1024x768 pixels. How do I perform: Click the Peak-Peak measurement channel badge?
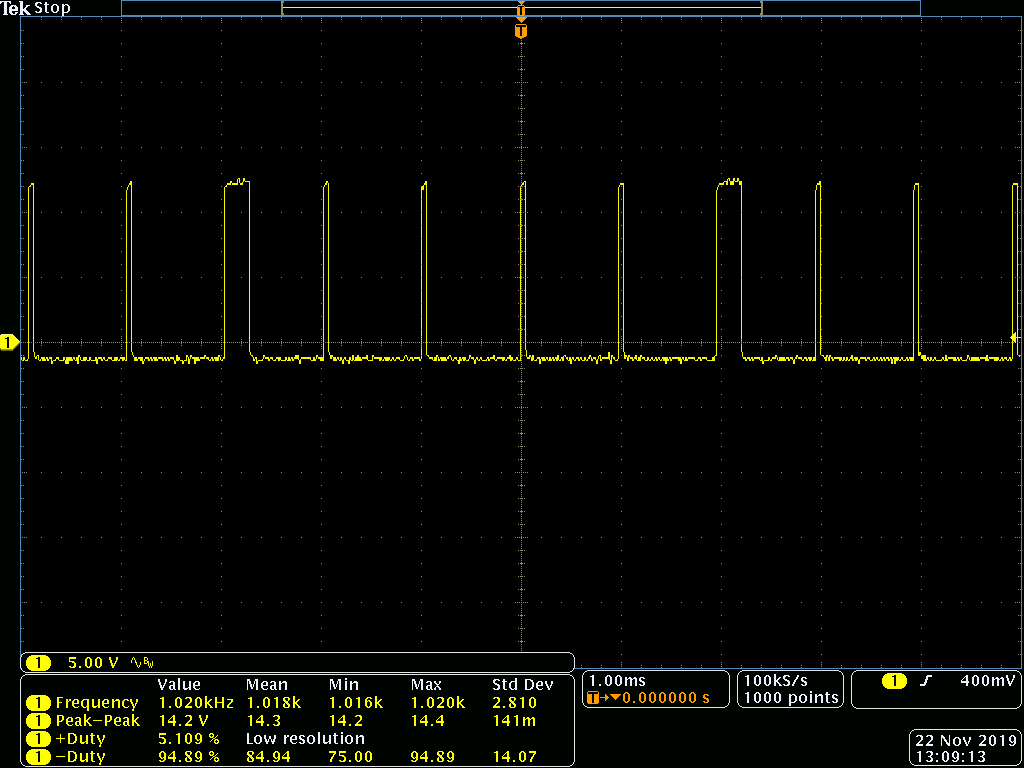coord(39,721)
